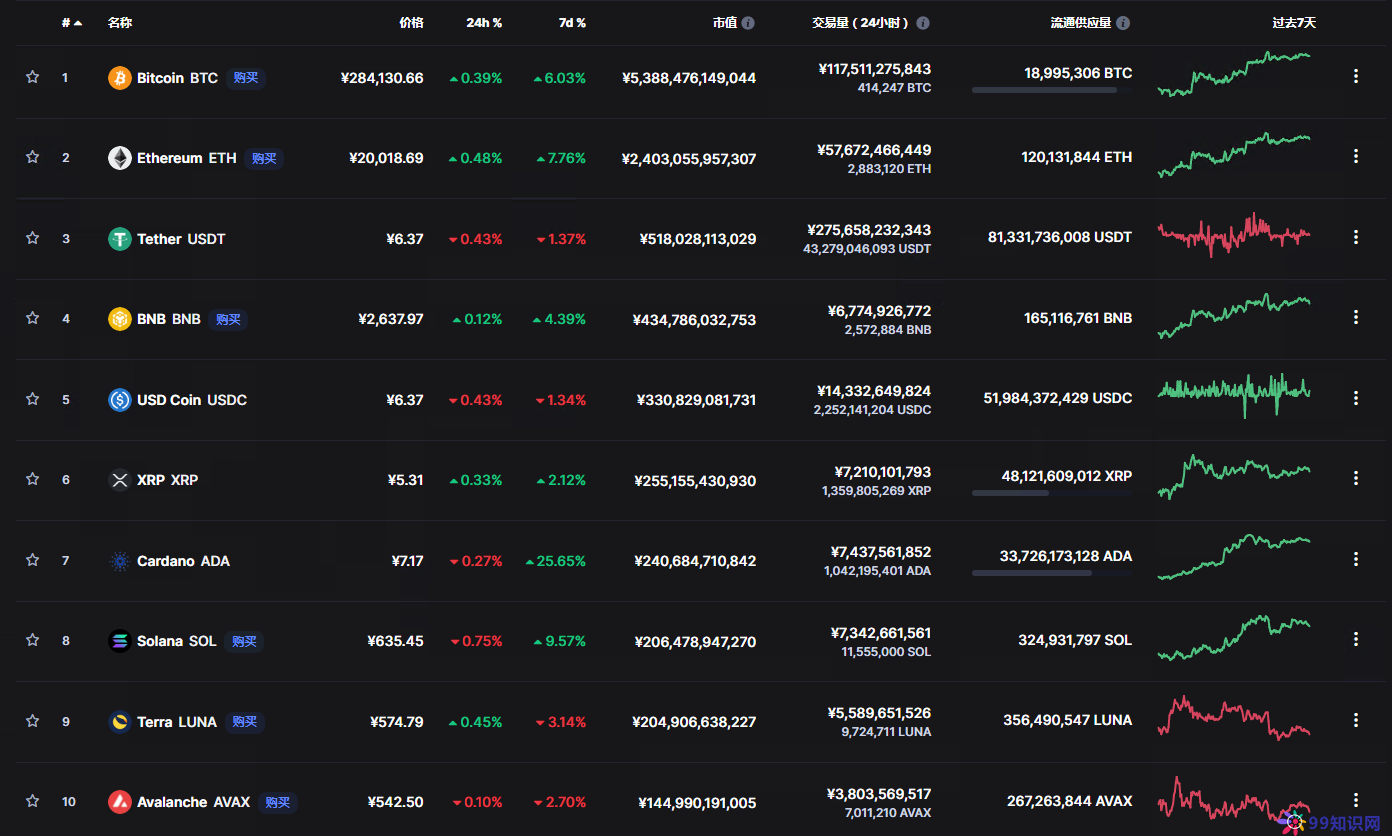
Task: Open the info icon beside 流通供应量
Action: point(1123,23)
